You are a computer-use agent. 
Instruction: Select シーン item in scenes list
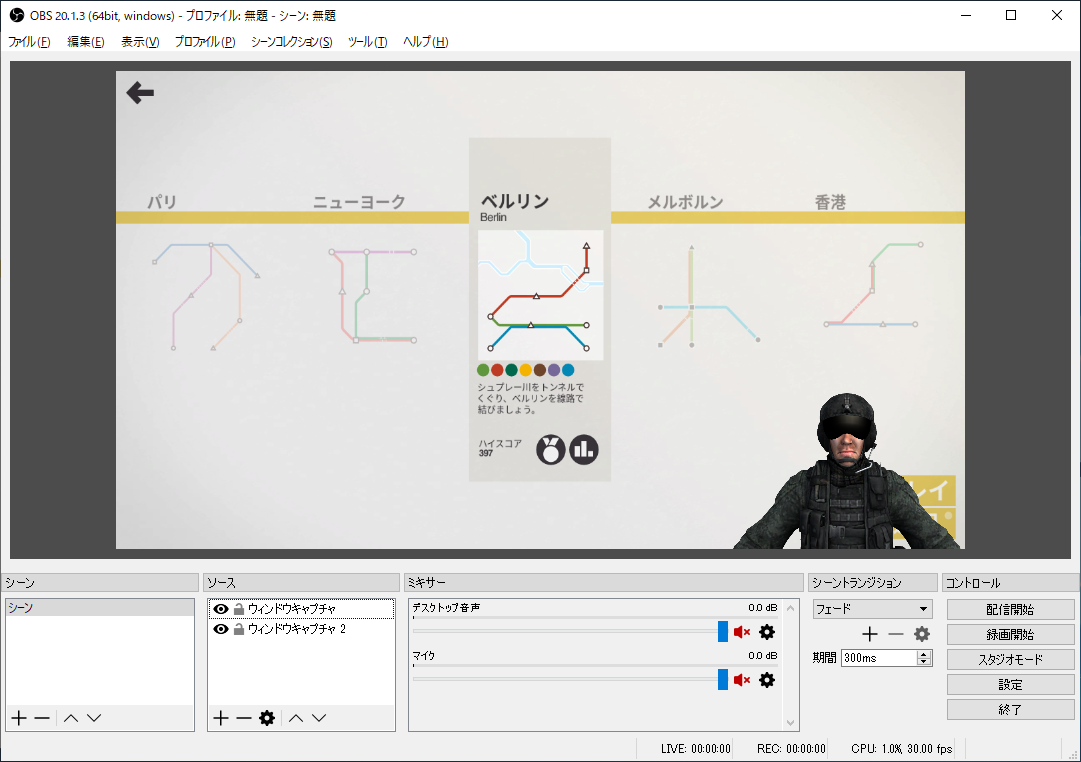(100, 608)
